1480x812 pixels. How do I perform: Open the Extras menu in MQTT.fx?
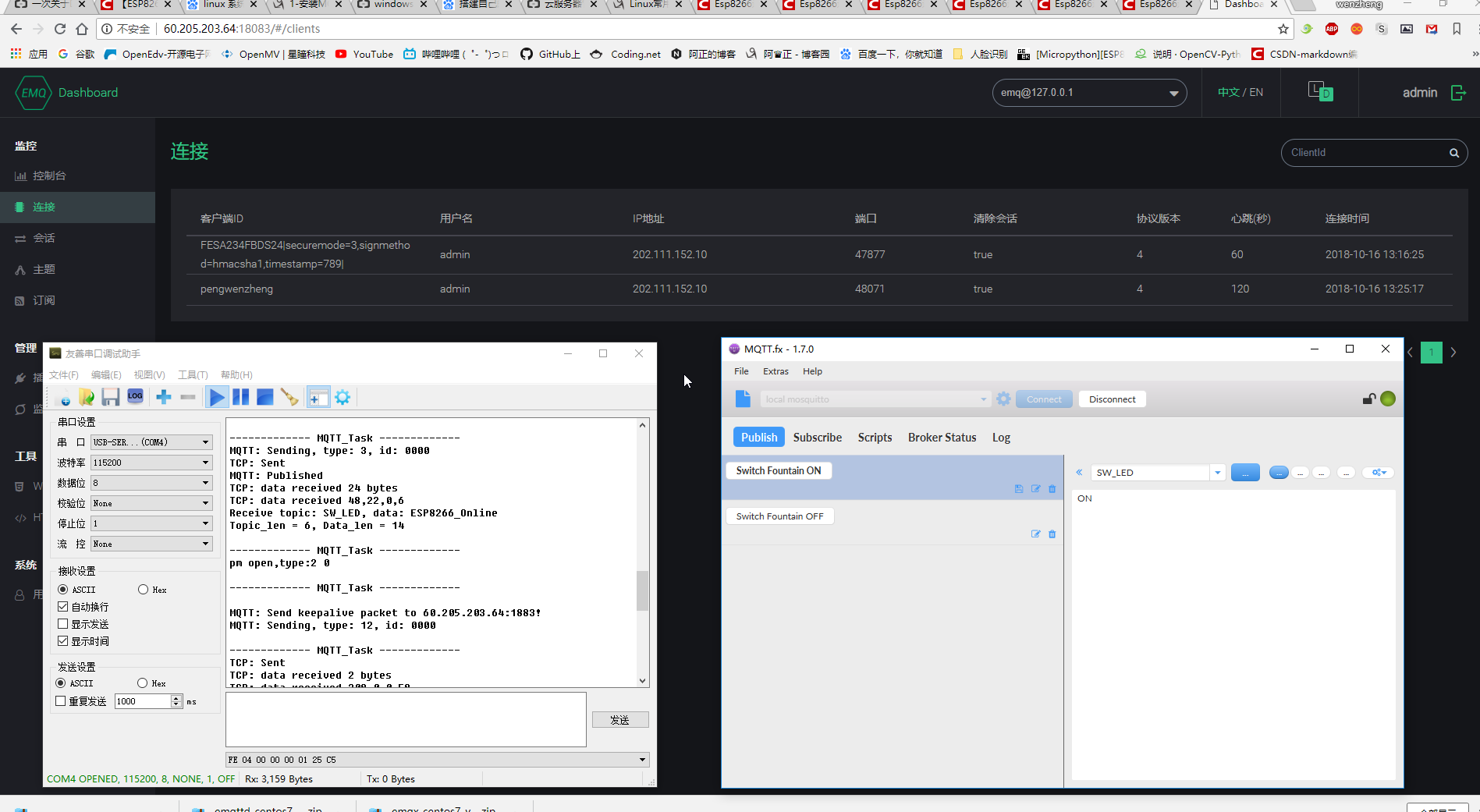775,371
